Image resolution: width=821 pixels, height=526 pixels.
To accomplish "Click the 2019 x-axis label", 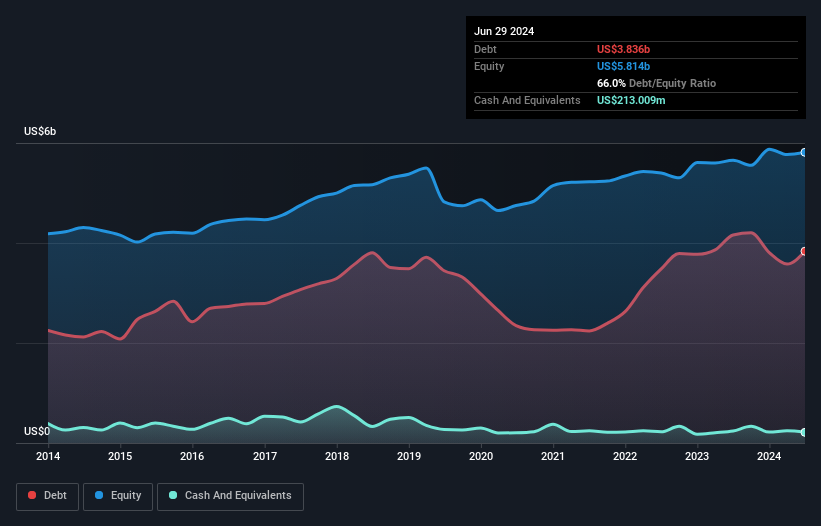I will [x=409, y=456].
